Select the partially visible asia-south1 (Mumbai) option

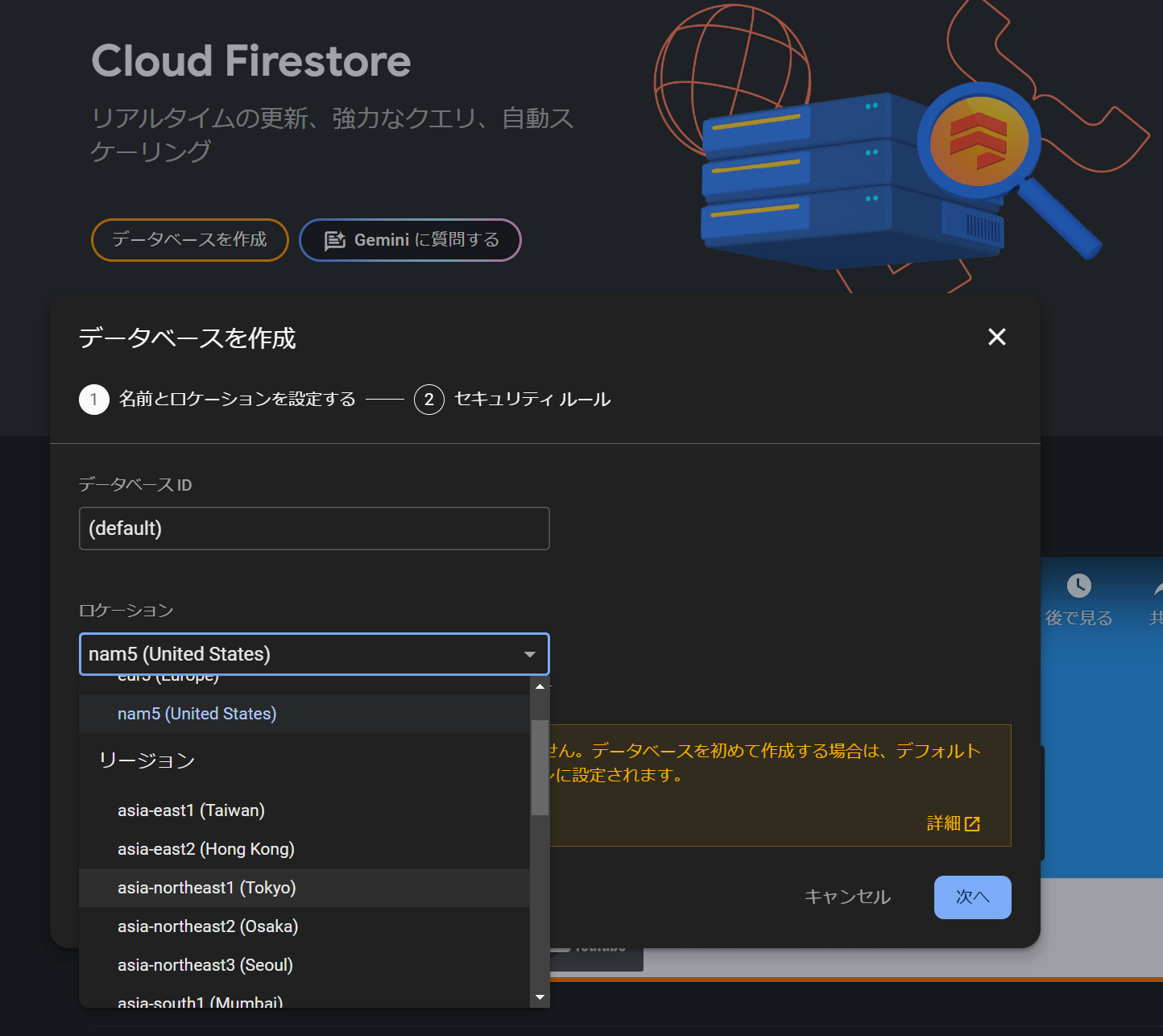tap(304, 997)
